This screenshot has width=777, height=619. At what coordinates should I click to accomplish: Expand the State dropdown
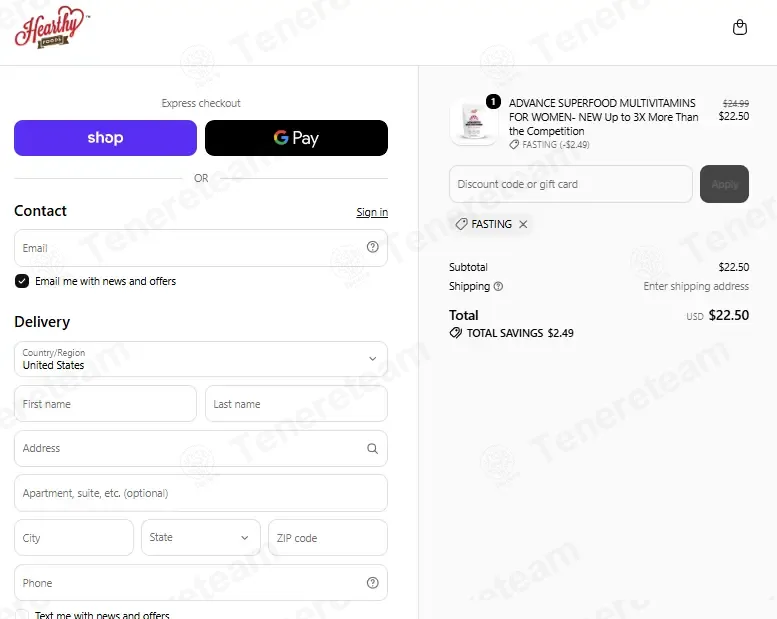(x=201, y=537)
